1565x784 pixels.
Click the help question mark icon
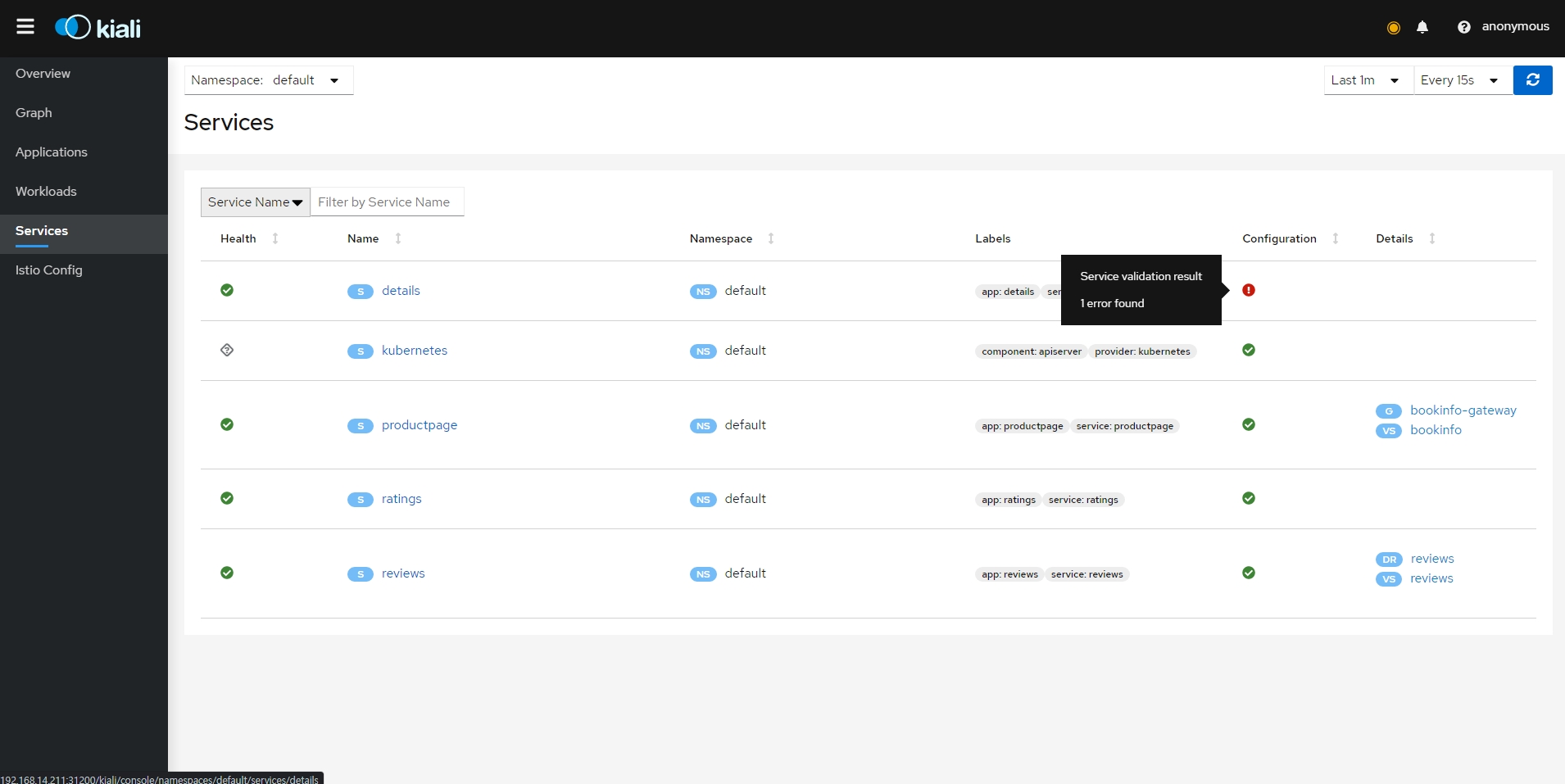[x=1463, y=27]
